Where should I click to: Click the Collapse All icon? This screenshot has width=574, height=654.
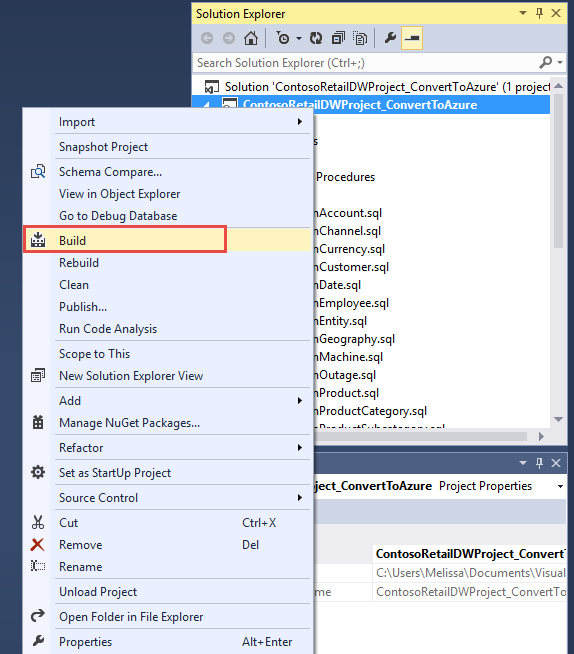(x=338, y=38)
